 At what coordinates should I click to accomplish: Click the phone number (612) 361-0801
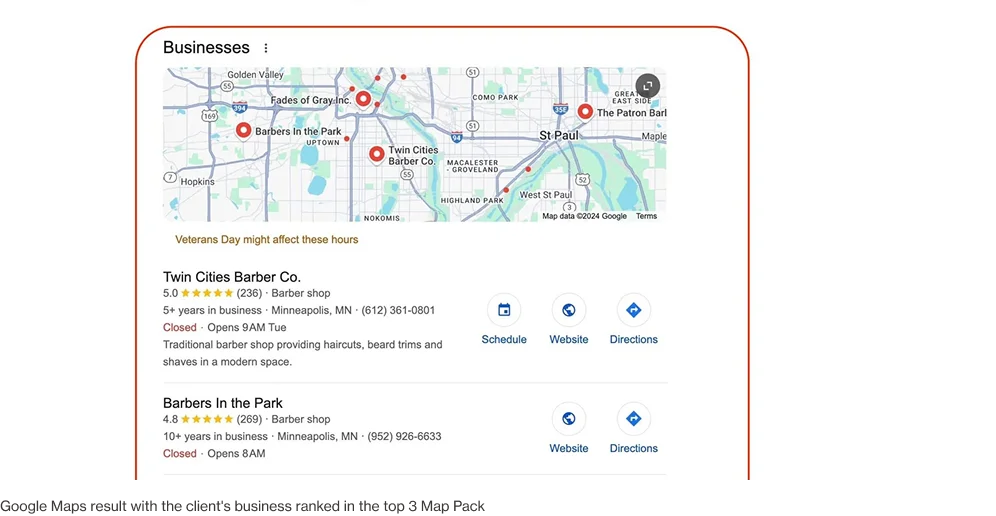pyautogui.click(x=398, y=311)
